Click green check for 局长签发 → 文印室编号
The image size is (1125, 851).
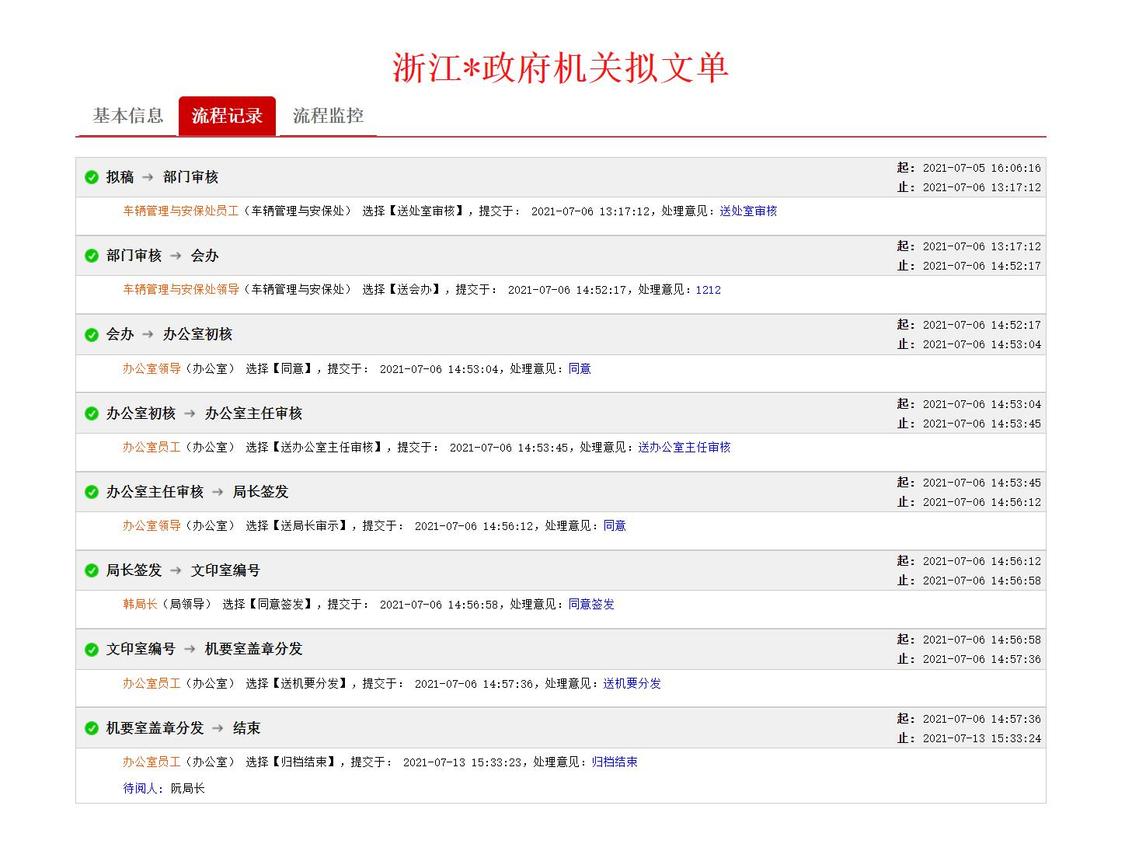click(92, 571)
